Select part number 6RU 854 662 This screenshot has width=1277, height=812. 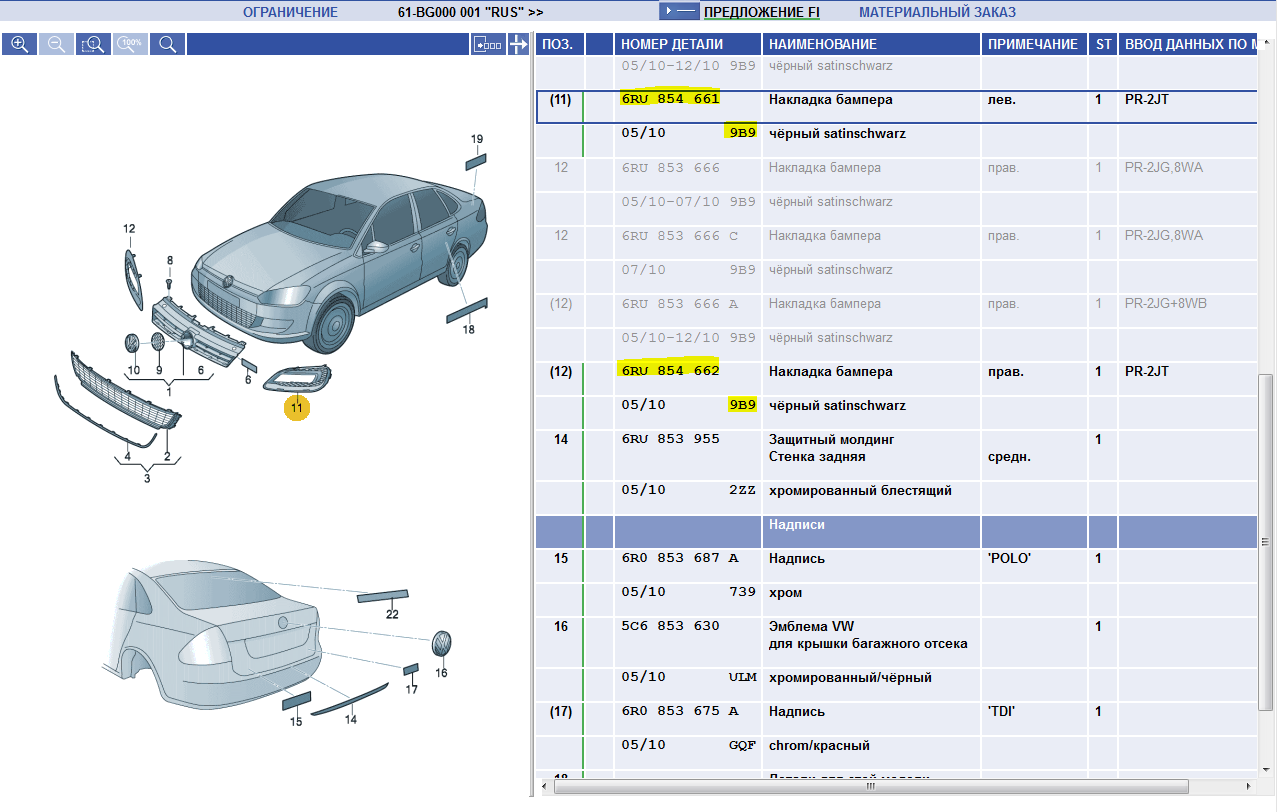point(670,371)
